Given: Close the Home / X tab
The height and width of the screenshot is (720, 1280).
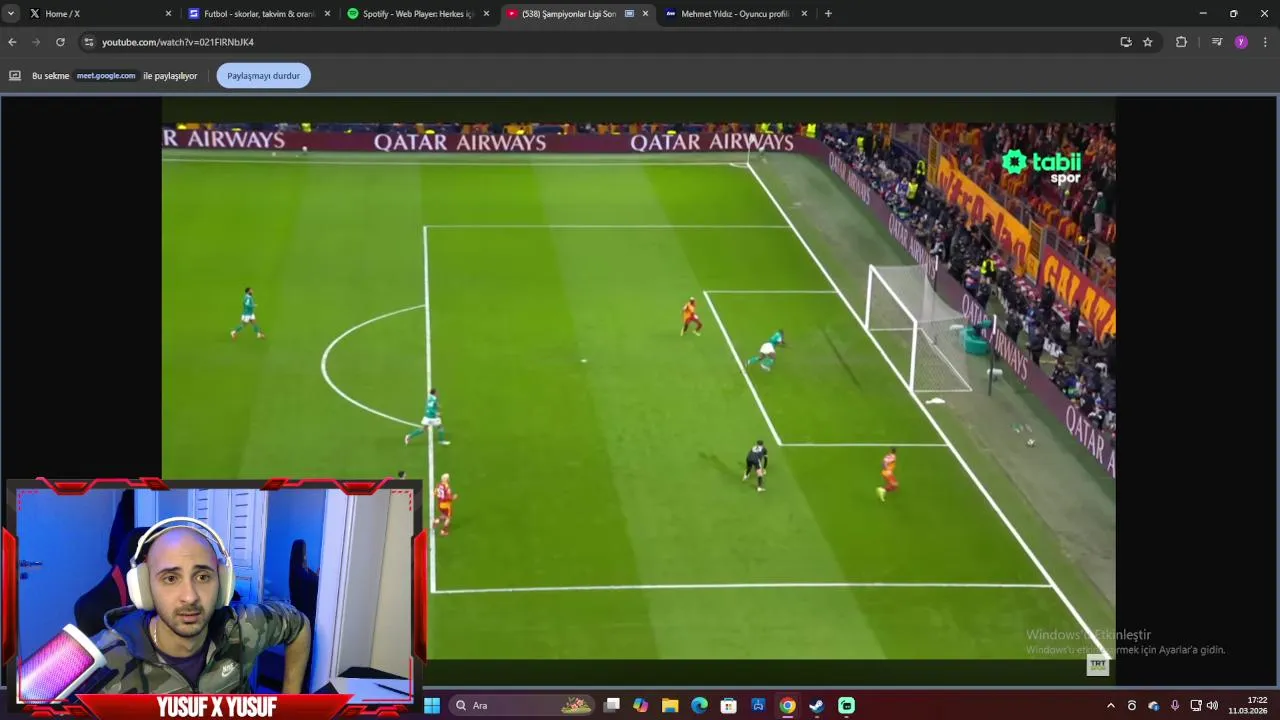Looking at the screenshot, I should [168, 14].
